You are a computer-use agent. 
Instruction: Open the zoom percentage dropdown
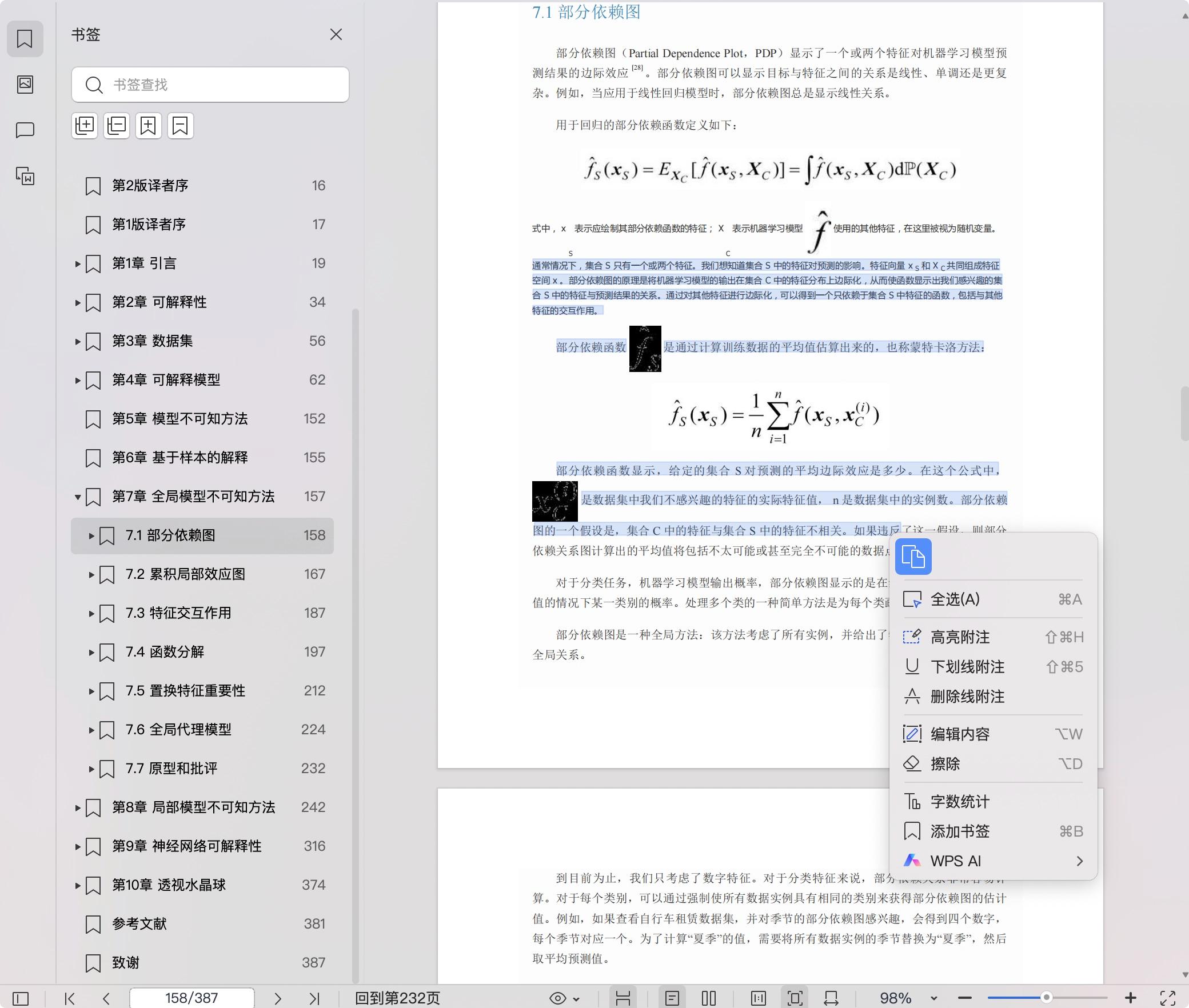tap(934, 998)
